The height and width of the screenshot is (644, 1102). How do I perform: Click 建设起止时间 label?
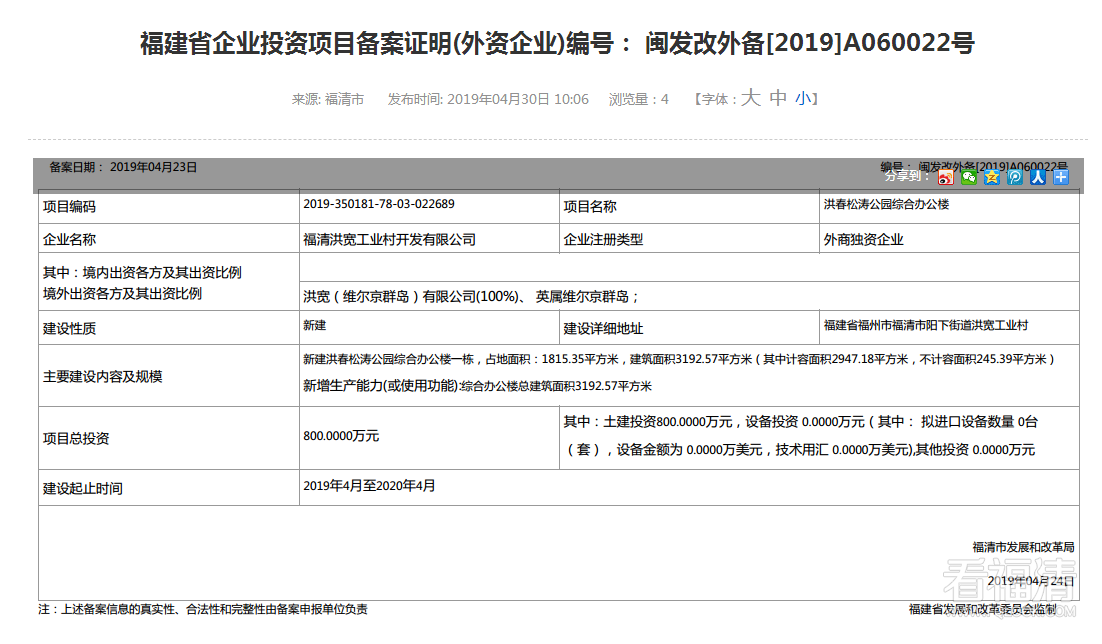click(x=83, y=489)
